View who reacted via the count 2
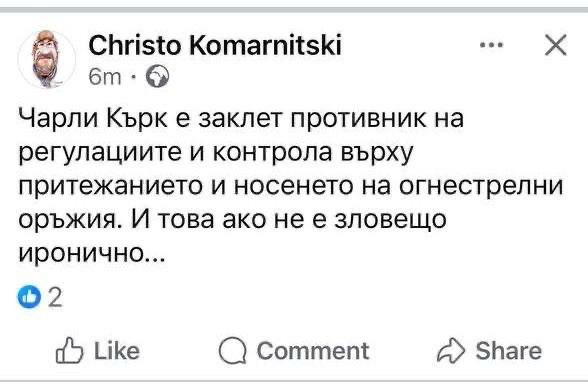The image size is (588, 382). click(x=55, y=298)
